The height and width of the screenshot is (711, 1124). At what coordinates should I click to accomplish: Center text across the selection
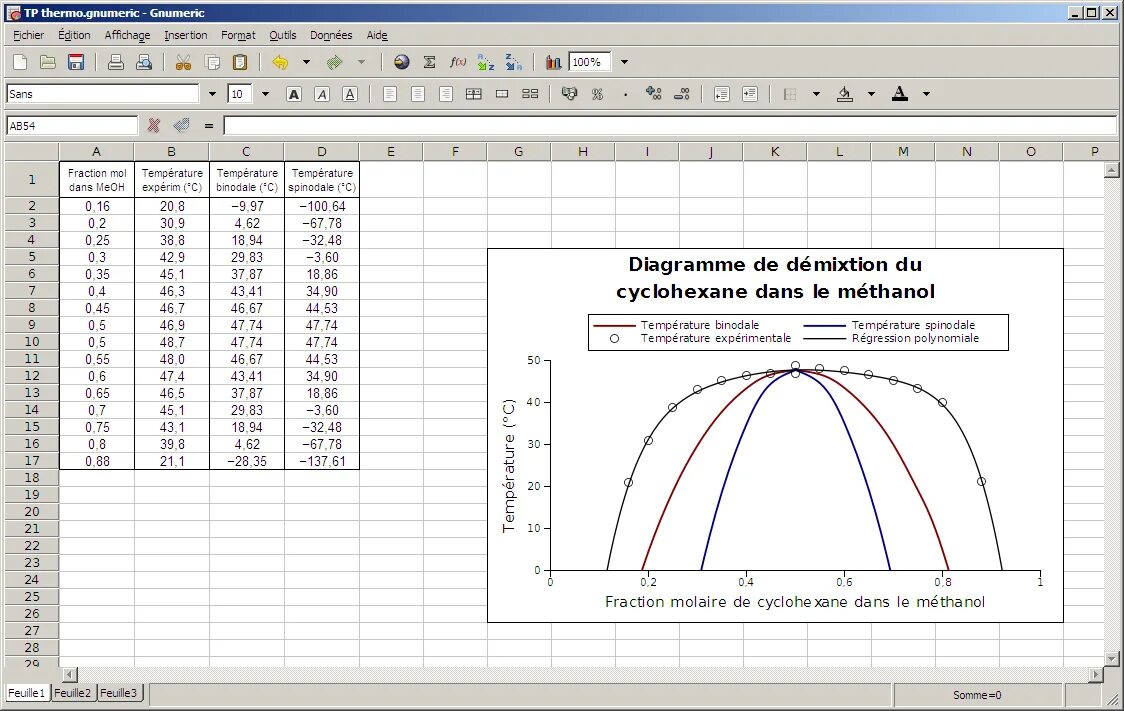pos(474,94)
